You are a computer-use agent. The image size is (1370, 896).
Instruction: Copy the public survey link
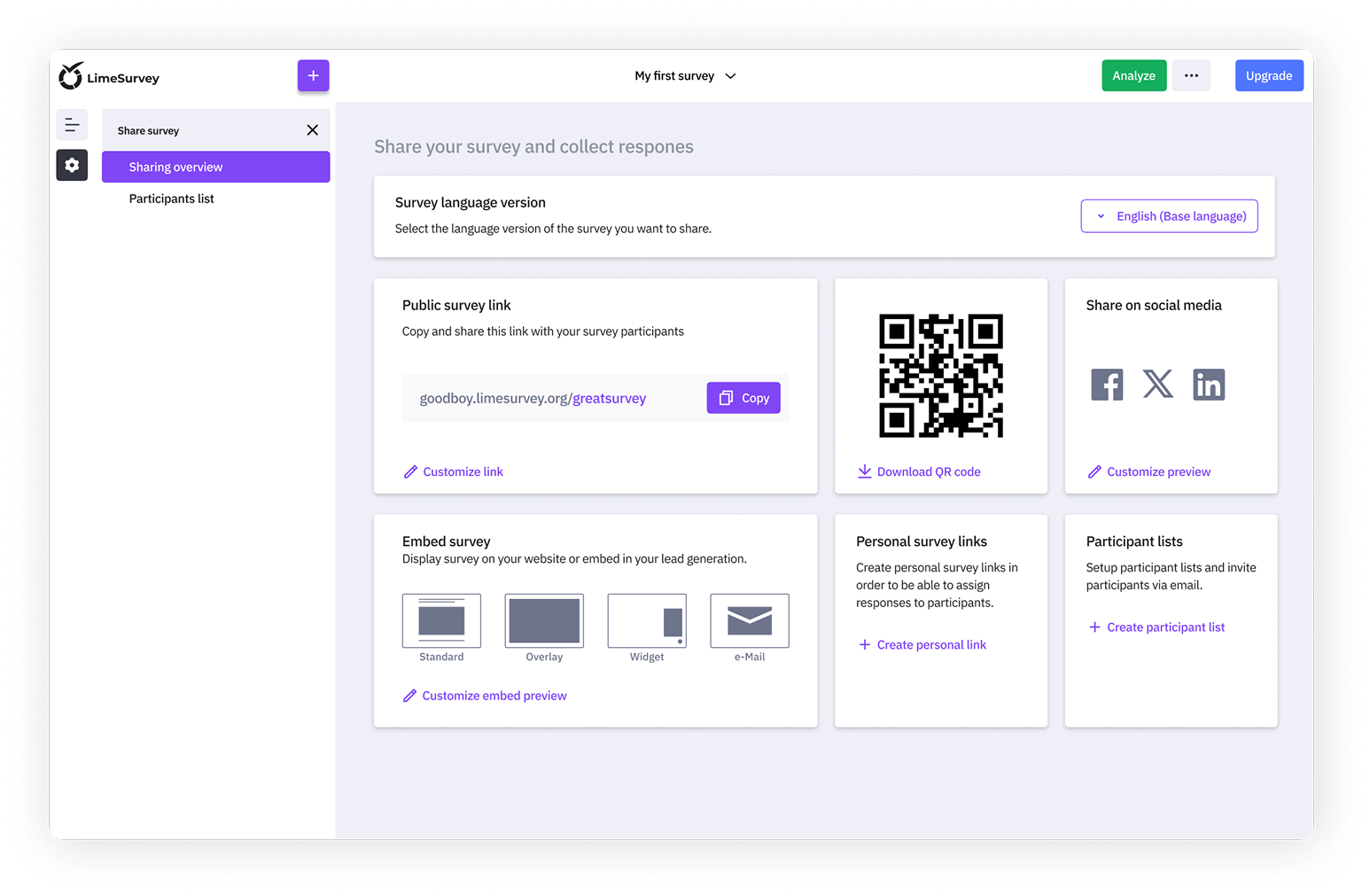(743, 397)
